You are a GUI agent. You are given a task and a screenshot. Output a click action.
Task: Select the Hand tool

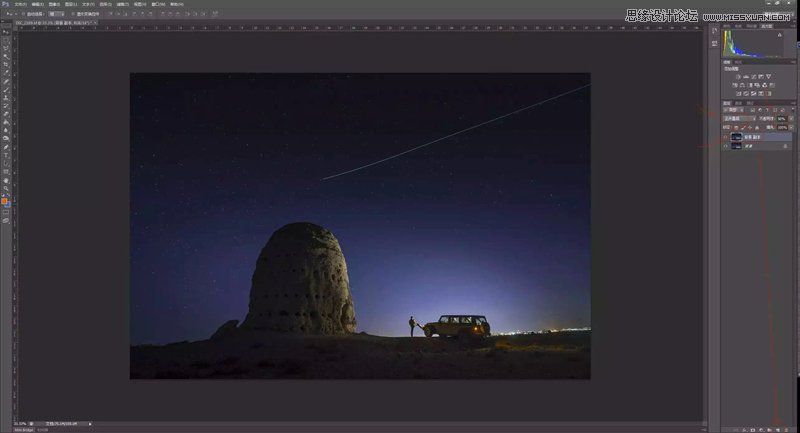click(6, 181)
